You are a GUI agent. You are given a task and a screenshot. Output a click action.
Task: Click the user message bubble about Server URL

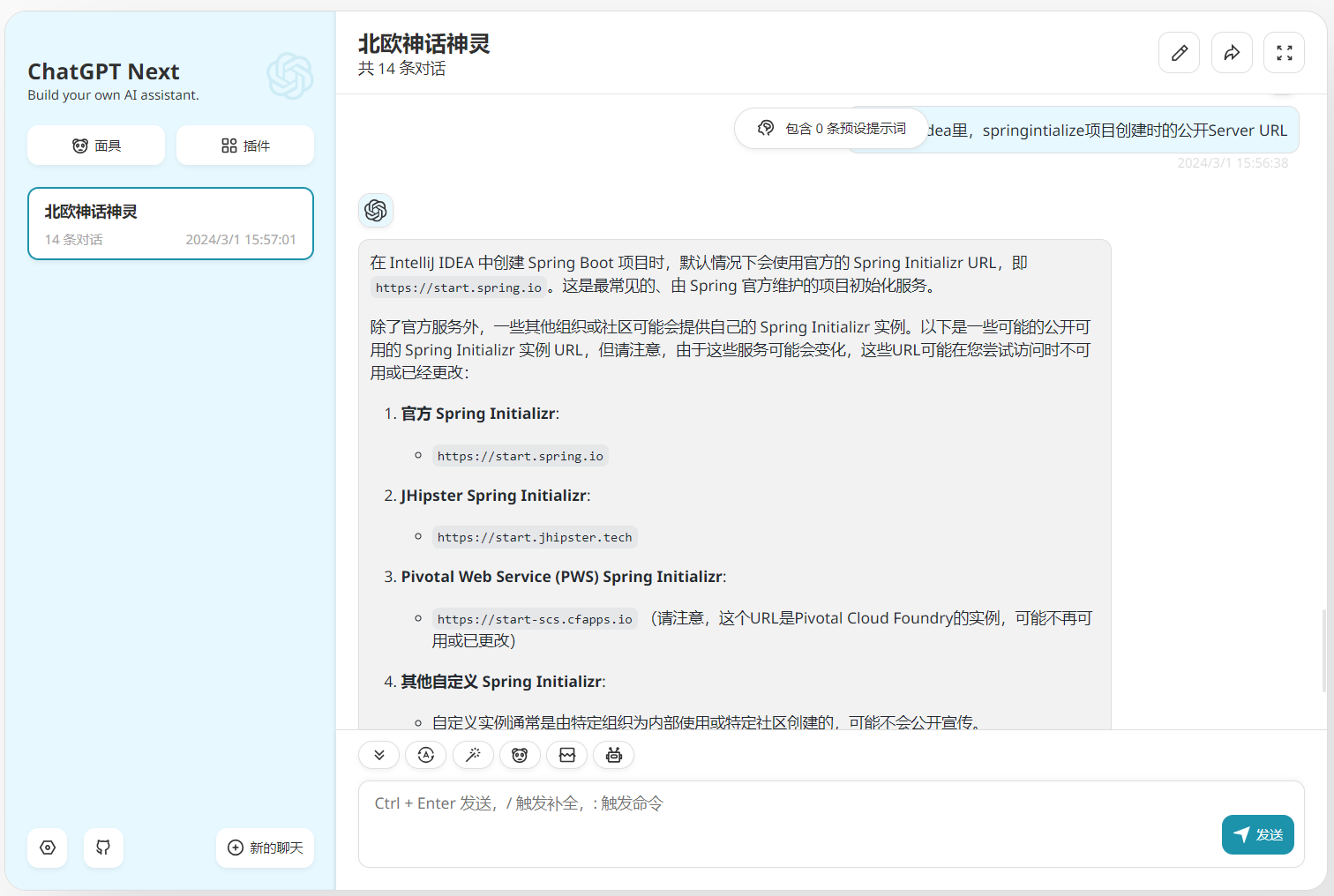tap(1072, 130)
